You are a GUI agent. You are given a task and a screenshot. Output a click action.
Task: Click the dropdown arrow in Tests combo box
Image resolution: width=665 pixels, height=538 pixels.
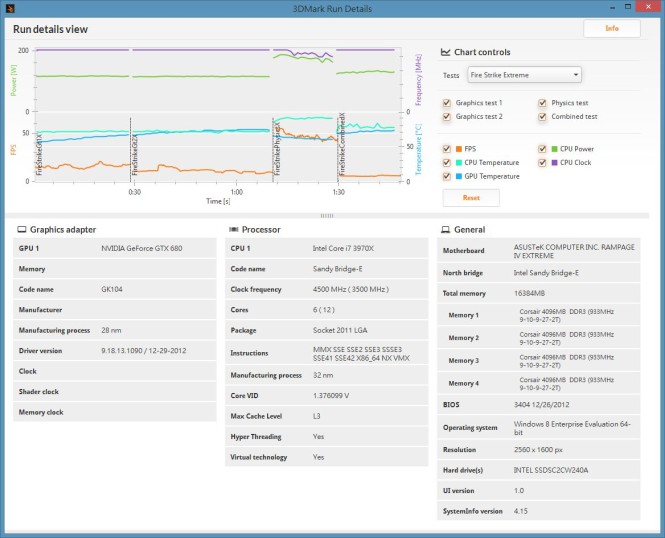coord(576,75)
